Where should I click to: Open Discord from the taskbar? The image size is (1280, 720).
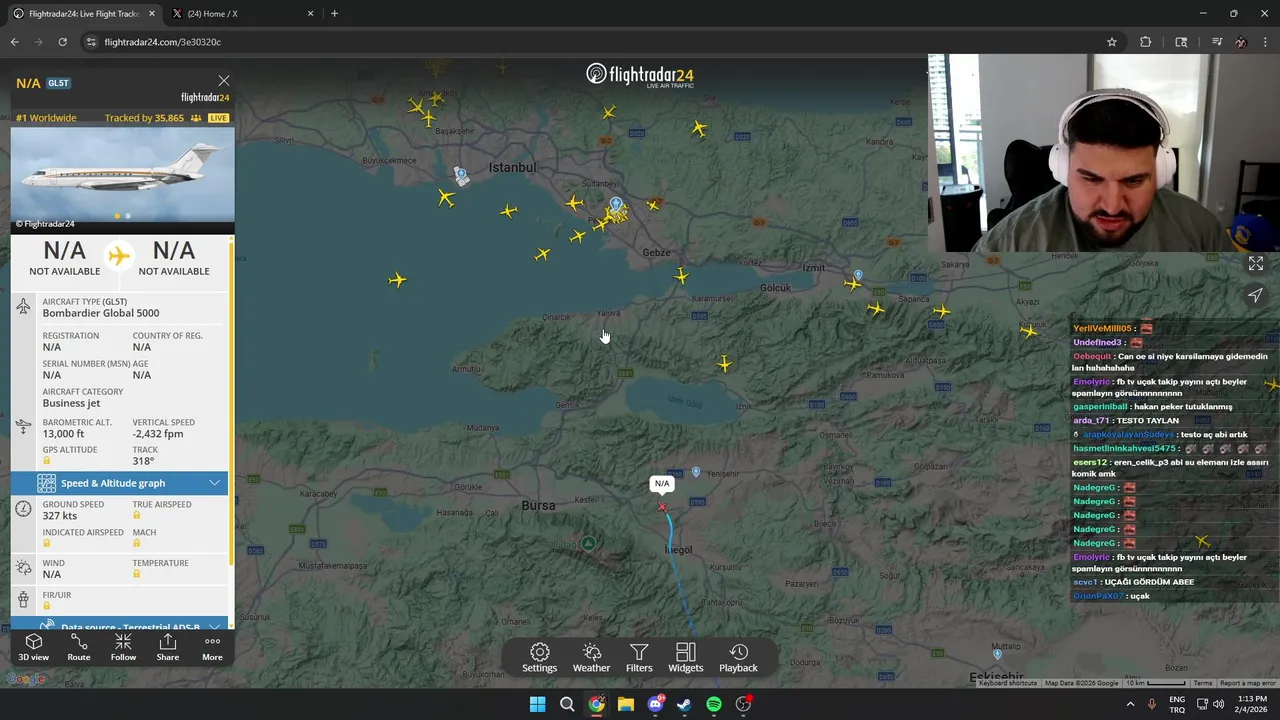[x=655, y=704]
